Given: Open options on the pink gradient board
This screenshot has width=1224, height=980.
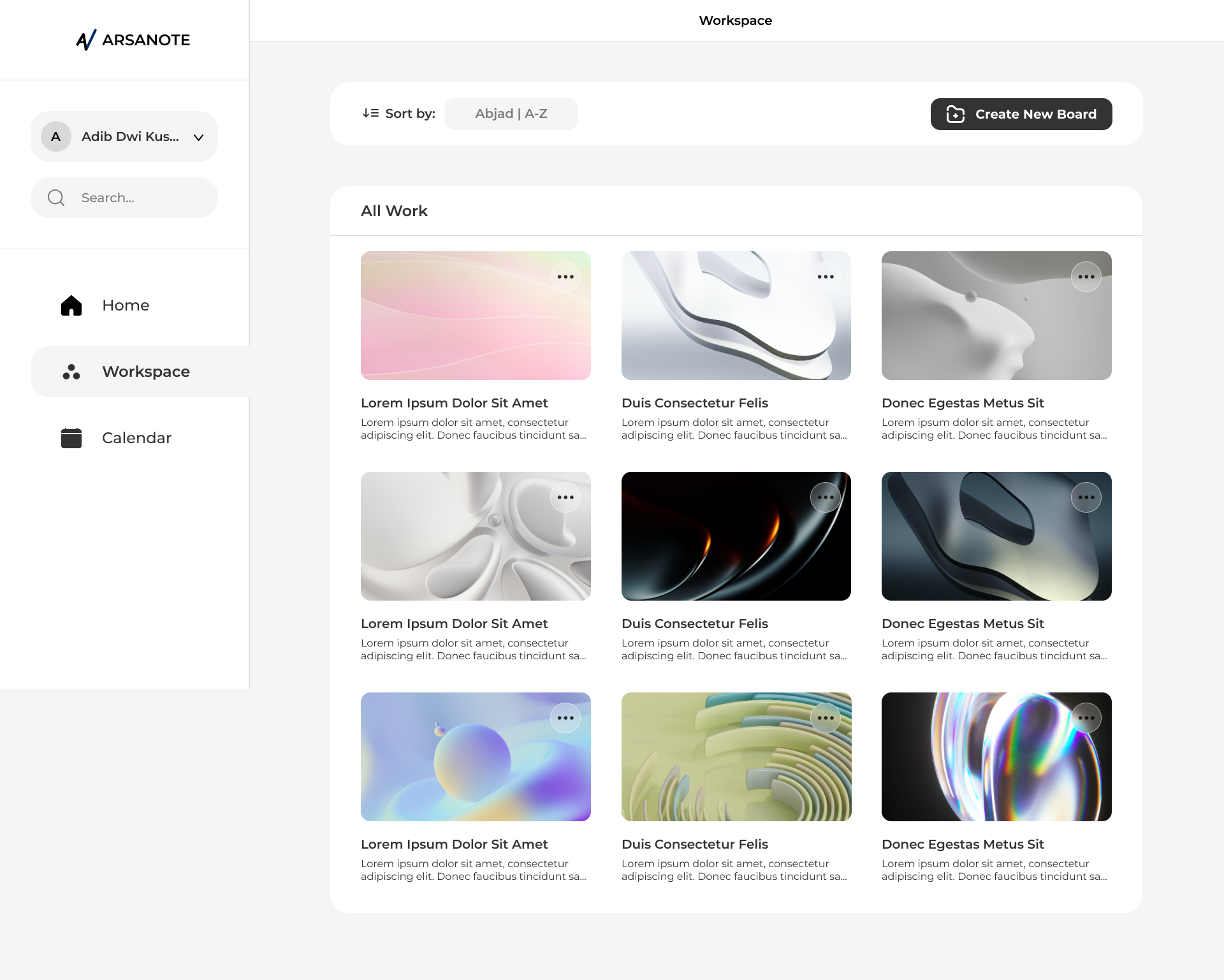Looking at the screenshot, I should pos(565,277).
